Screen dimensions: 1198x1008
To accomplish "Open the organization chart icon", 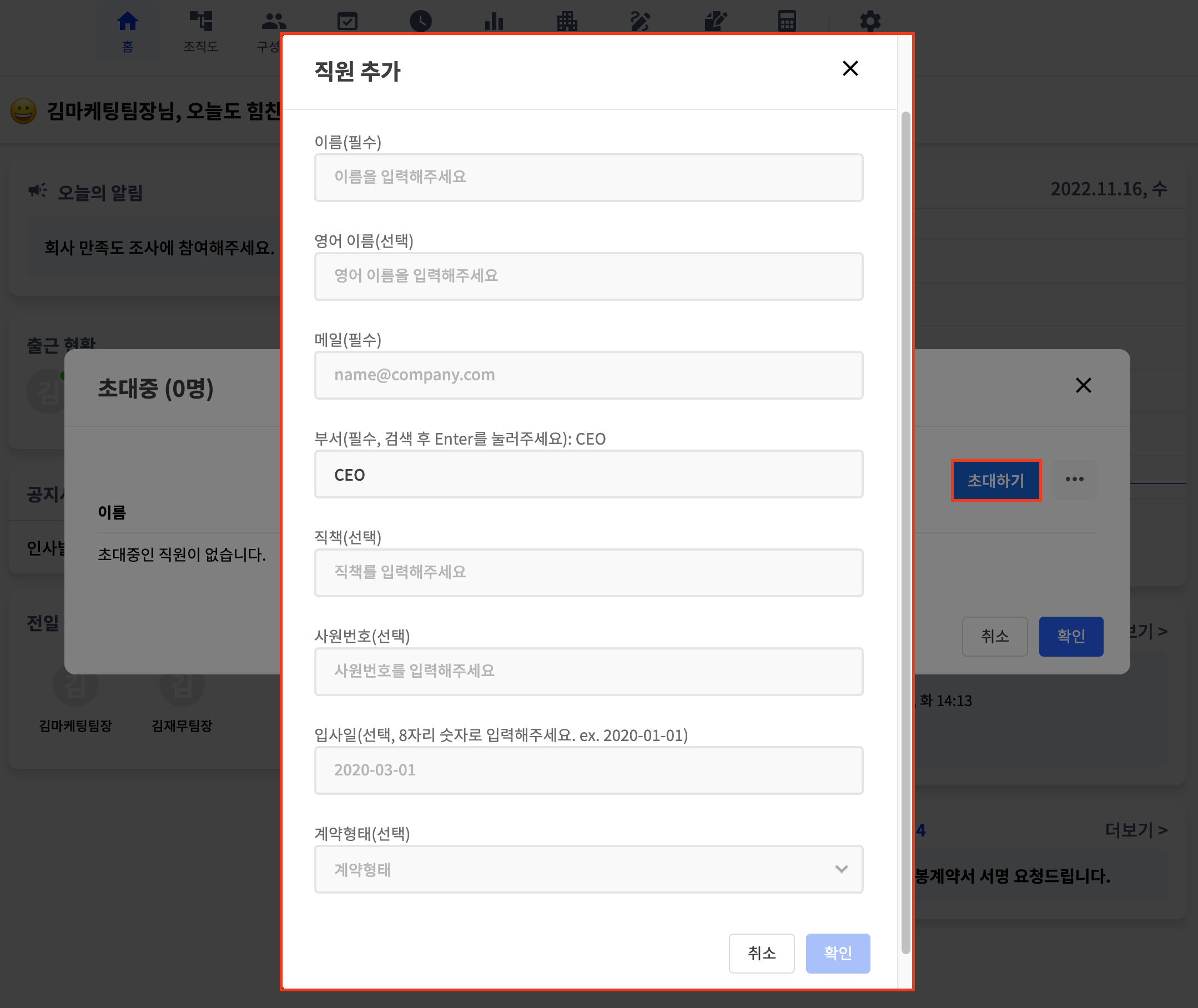I will (x=200, y=22).
